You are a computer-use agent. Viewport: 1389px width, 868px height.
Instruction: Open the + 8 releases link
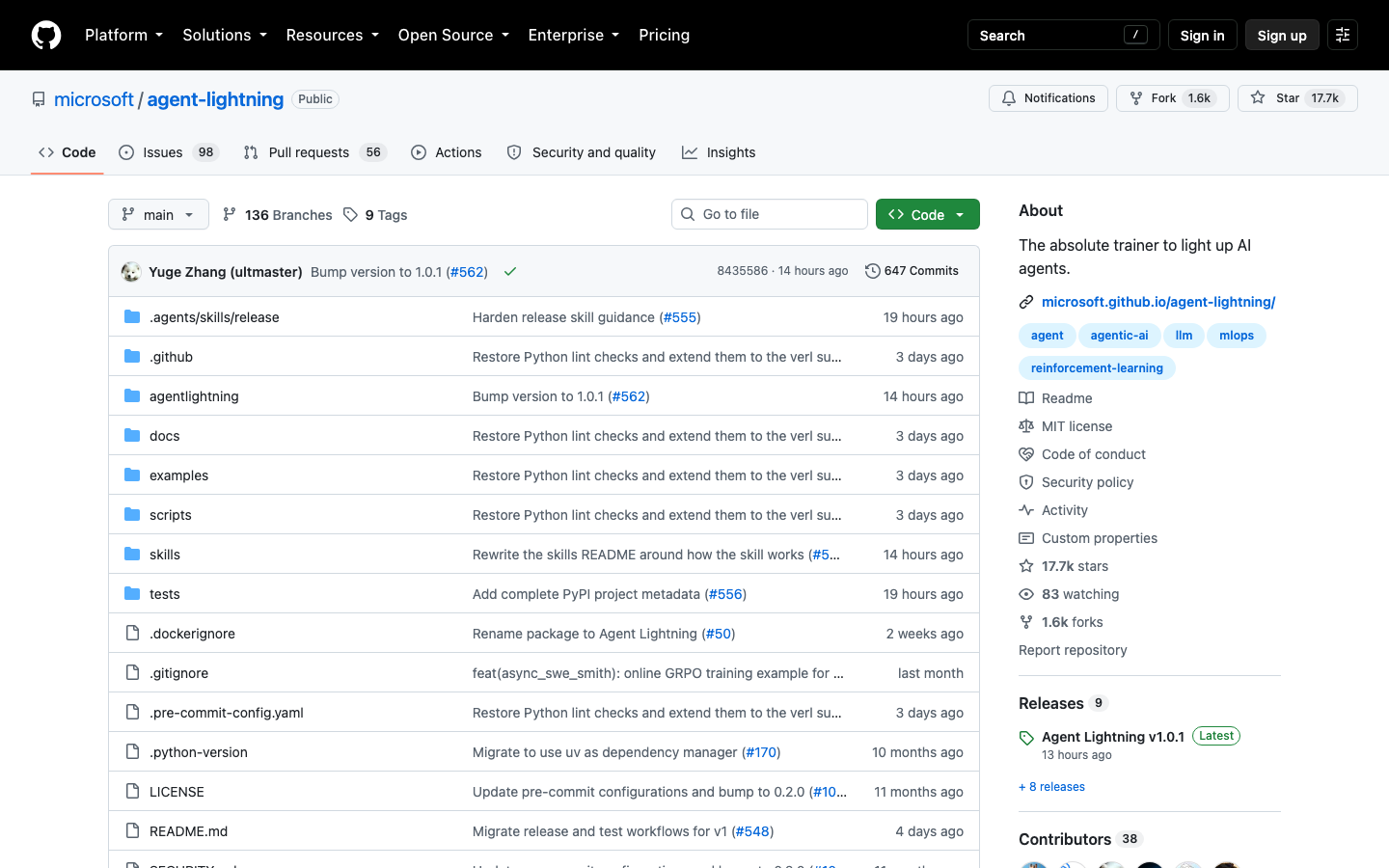(x=1051, y=787)
